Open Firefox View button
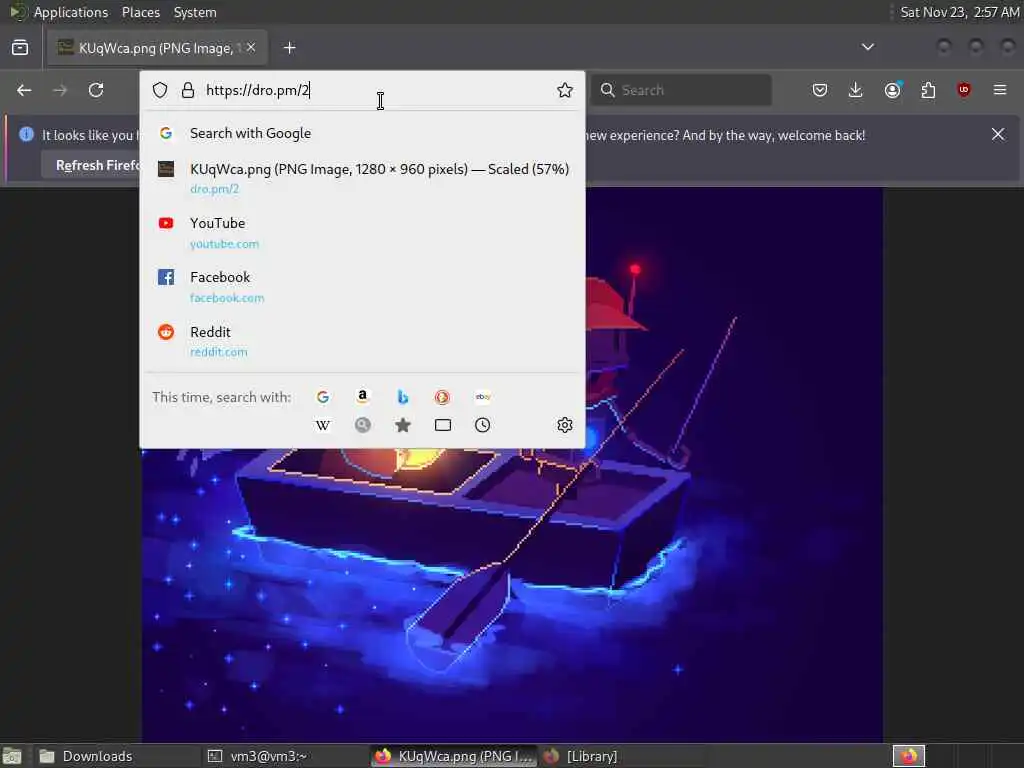 click(20, 48)
